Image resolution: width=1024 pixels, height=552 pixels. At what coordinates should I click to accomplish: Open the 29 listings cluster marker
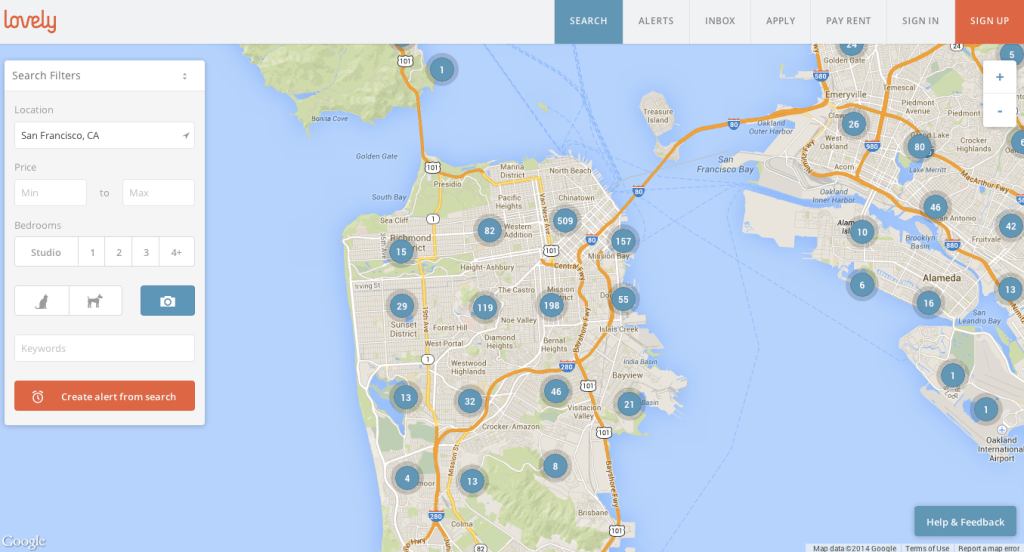402,306
